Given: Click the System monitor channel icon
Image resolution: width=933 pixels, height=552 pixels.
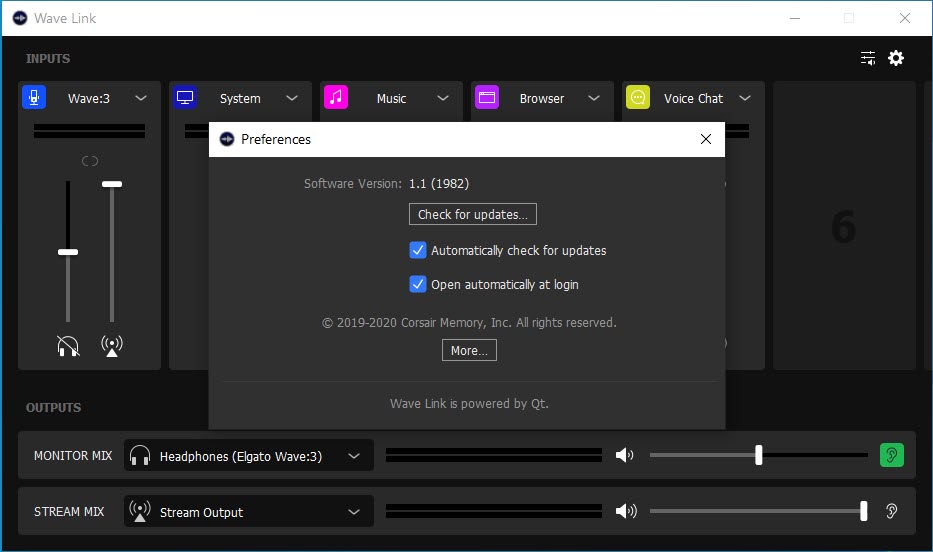Looking at the screenshot, I should coord(185,98).
